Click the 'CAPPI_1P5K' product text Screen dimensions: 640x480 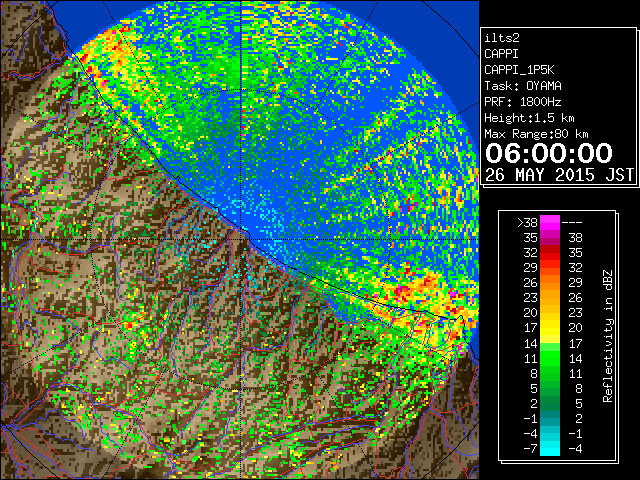click(x=519, y=70)
